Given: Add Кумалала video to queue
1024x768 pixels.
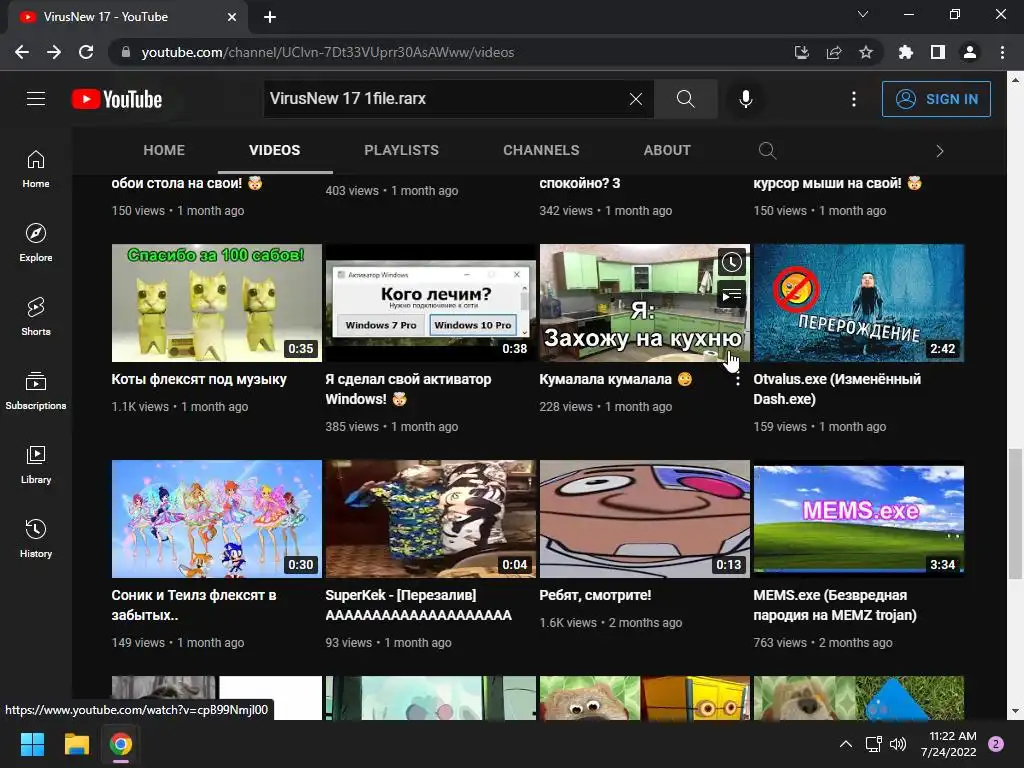Looking at the screenshot, I should pos(731,296).
